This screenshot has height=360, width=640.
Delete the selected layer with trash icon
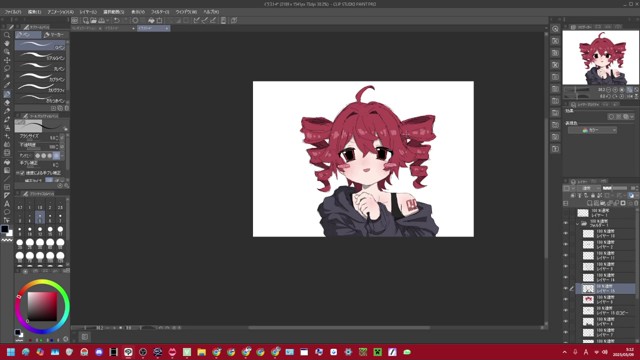(636, 203)
